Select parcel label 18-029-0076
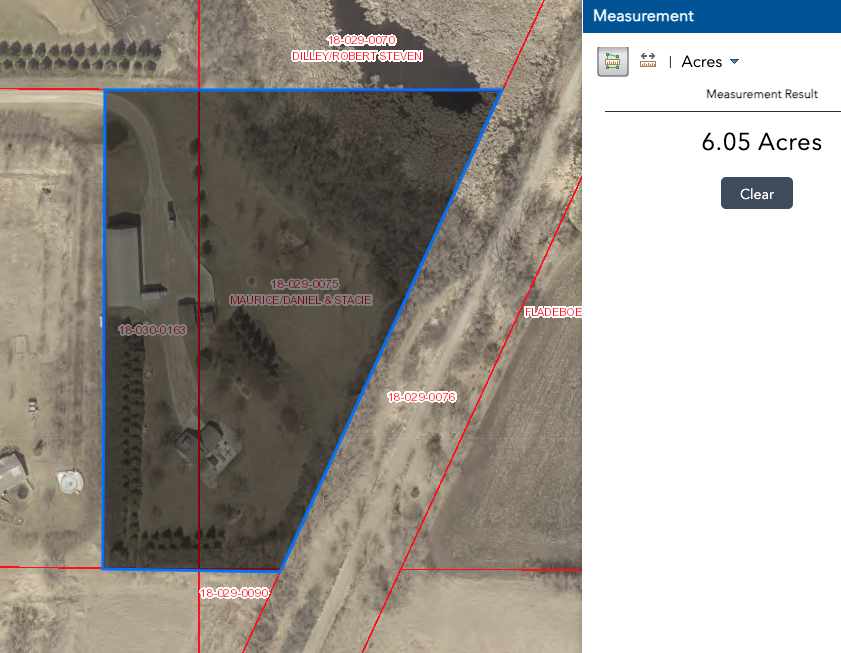841x653 pixels. [422, 397]
